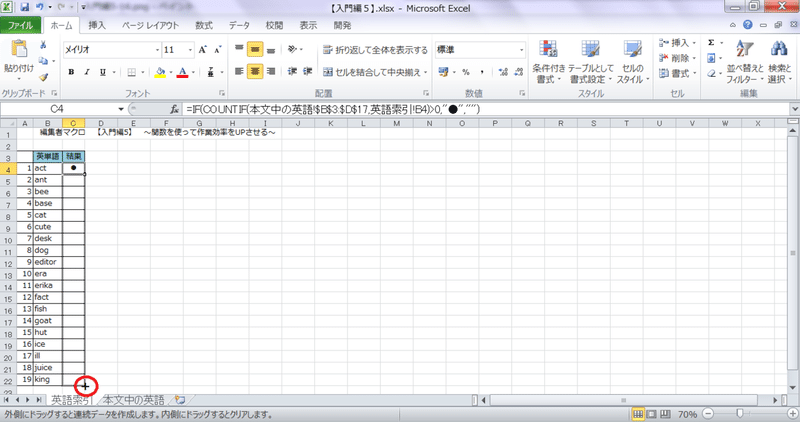Open the 標準 number format dropdown
Screen dimensions: 800x422
tap(521, 50)
